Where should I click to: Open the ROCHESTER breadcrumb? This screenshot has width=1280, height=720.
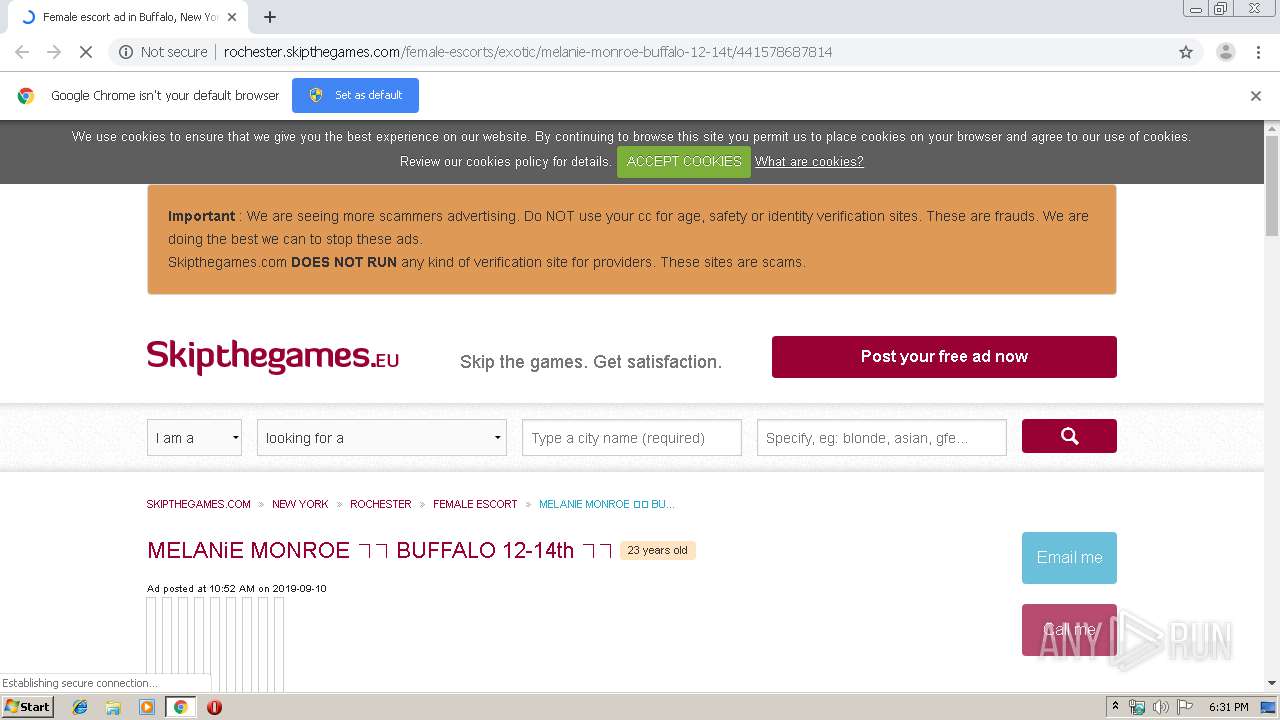pos(381,504)
